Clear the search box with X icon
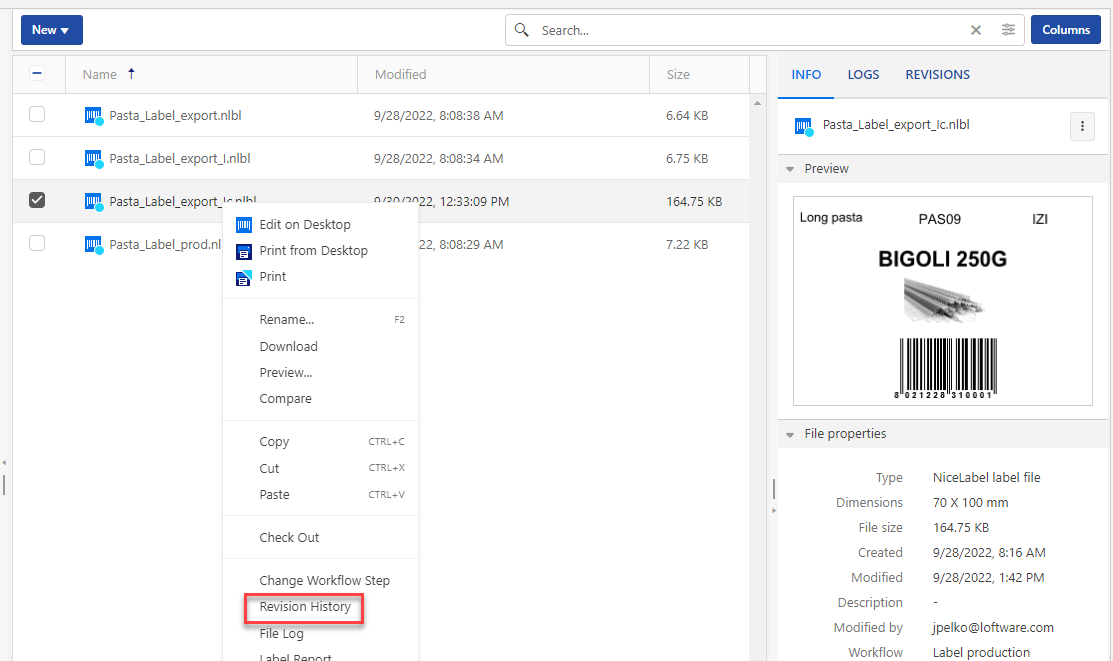The image size is (1113, 661). click(976, 30)
